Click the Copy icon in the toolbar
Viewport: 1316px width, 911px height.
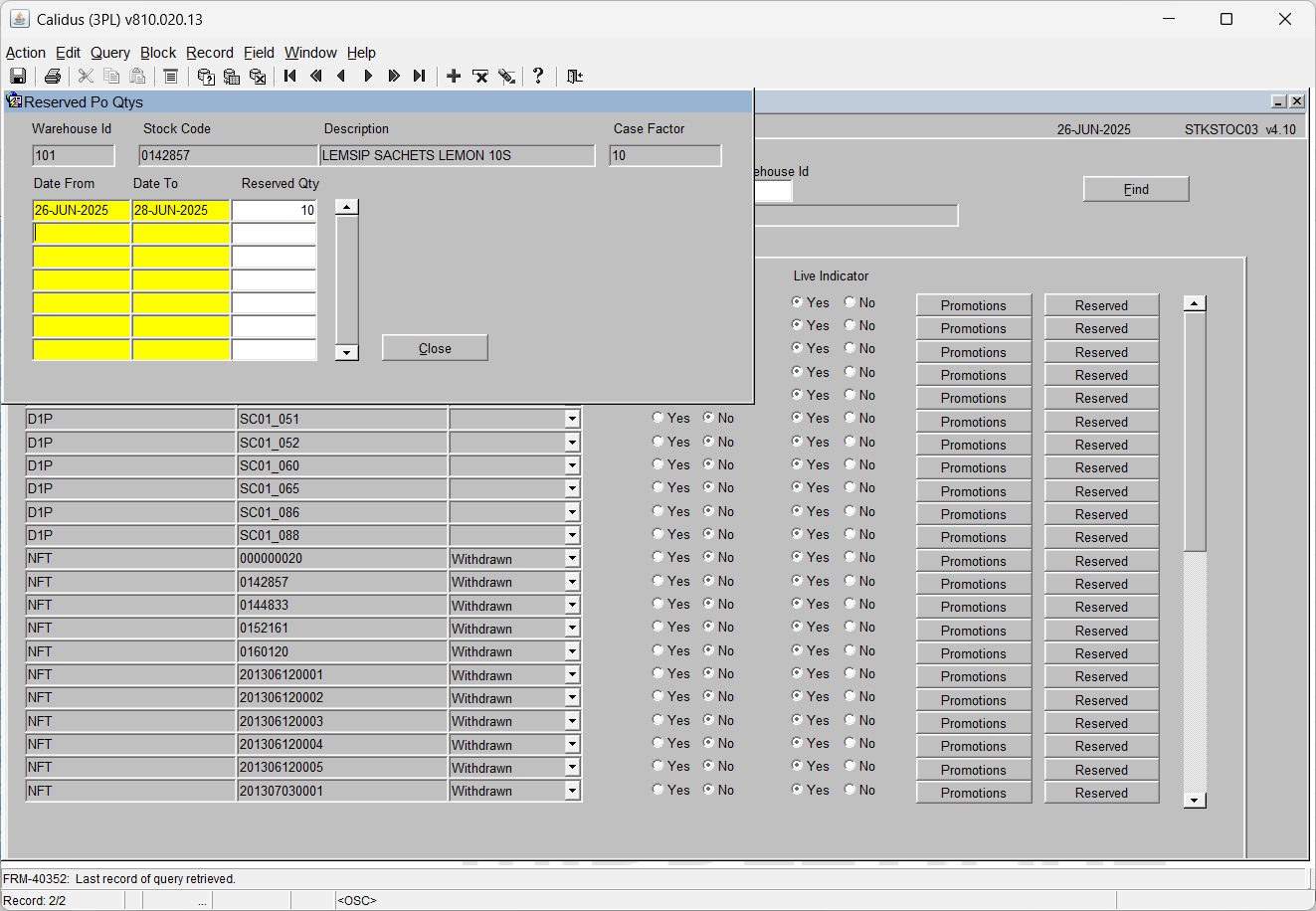[111, 77]
